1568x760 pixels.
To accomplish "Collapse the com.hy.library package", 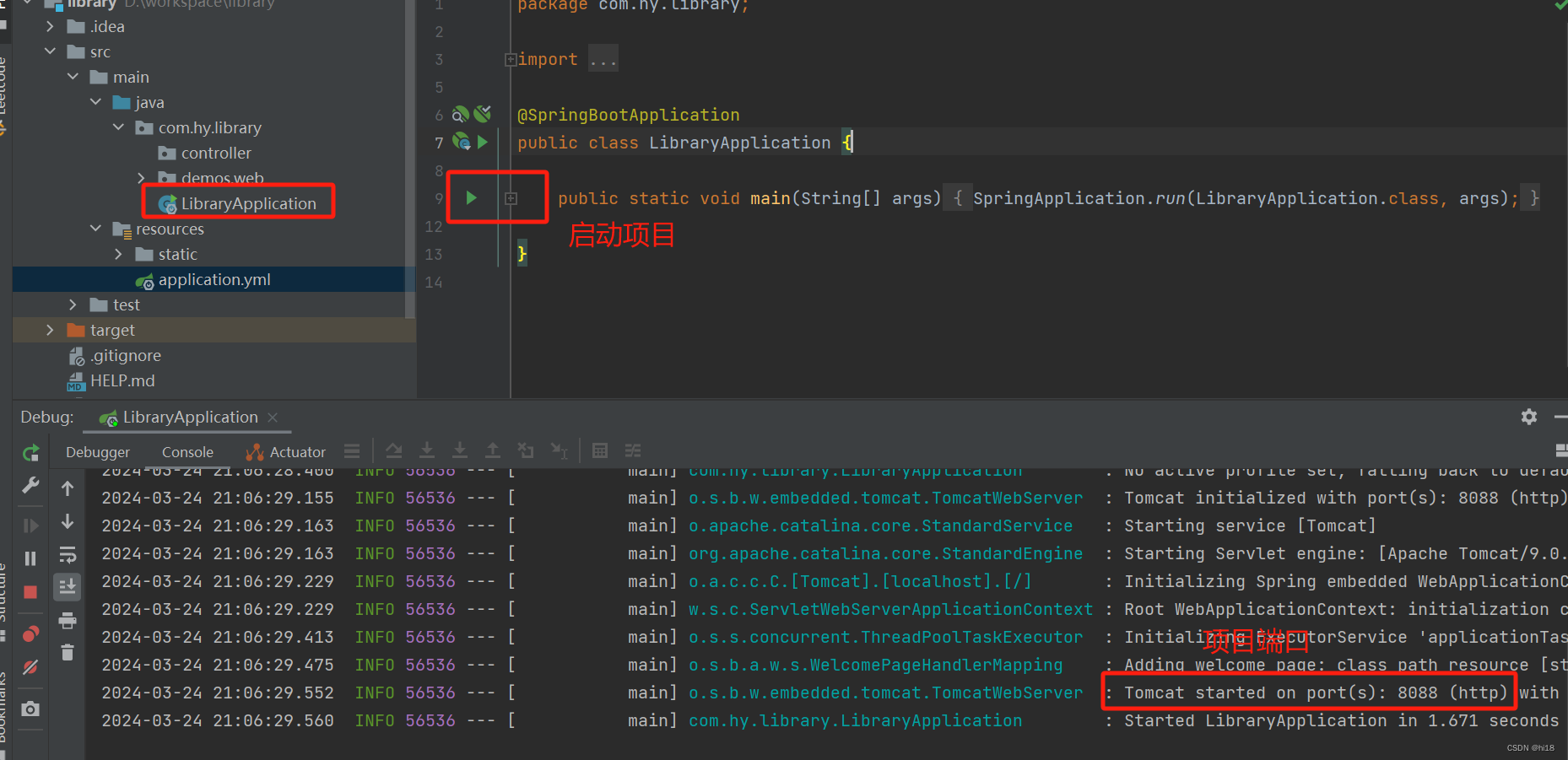I will [x=118, y=127].
